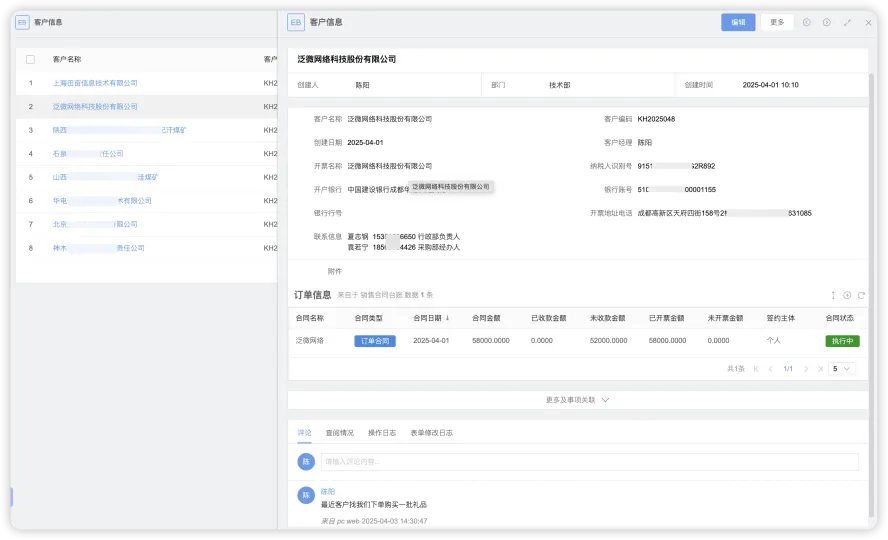Go to previous page in order table
This screenshot has height=540, width=888.
tap(770, 369)
